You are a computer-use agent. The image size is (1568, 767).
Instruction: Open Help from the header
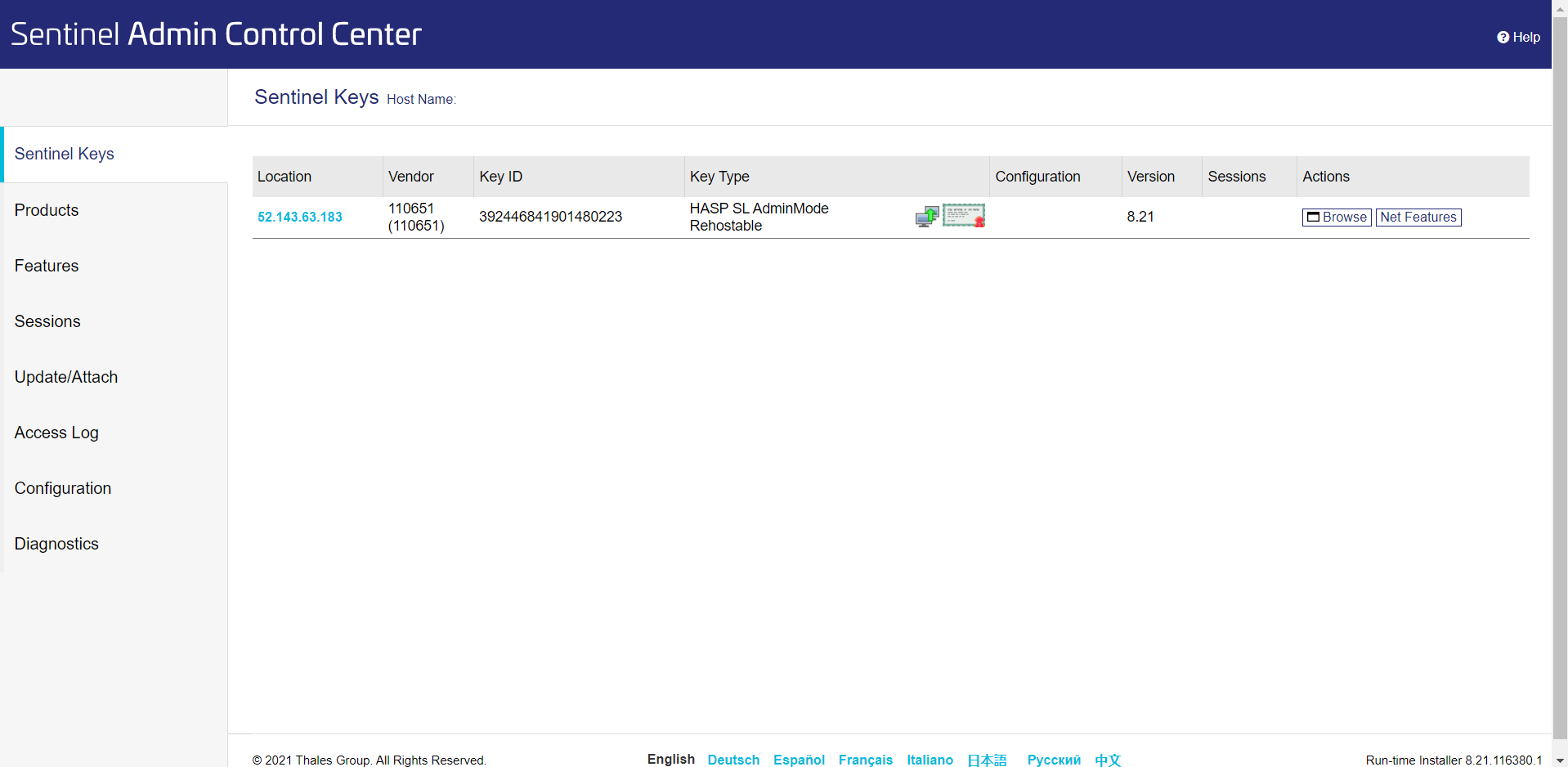1518,37
